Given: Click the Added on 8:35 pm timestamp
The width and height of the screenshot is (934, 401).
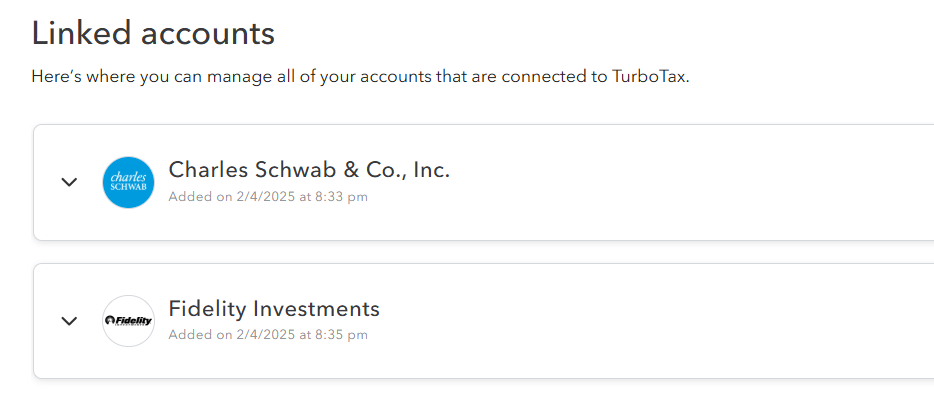Looking at the screenshot, I should pyautogui.click(x=268, y=335).
